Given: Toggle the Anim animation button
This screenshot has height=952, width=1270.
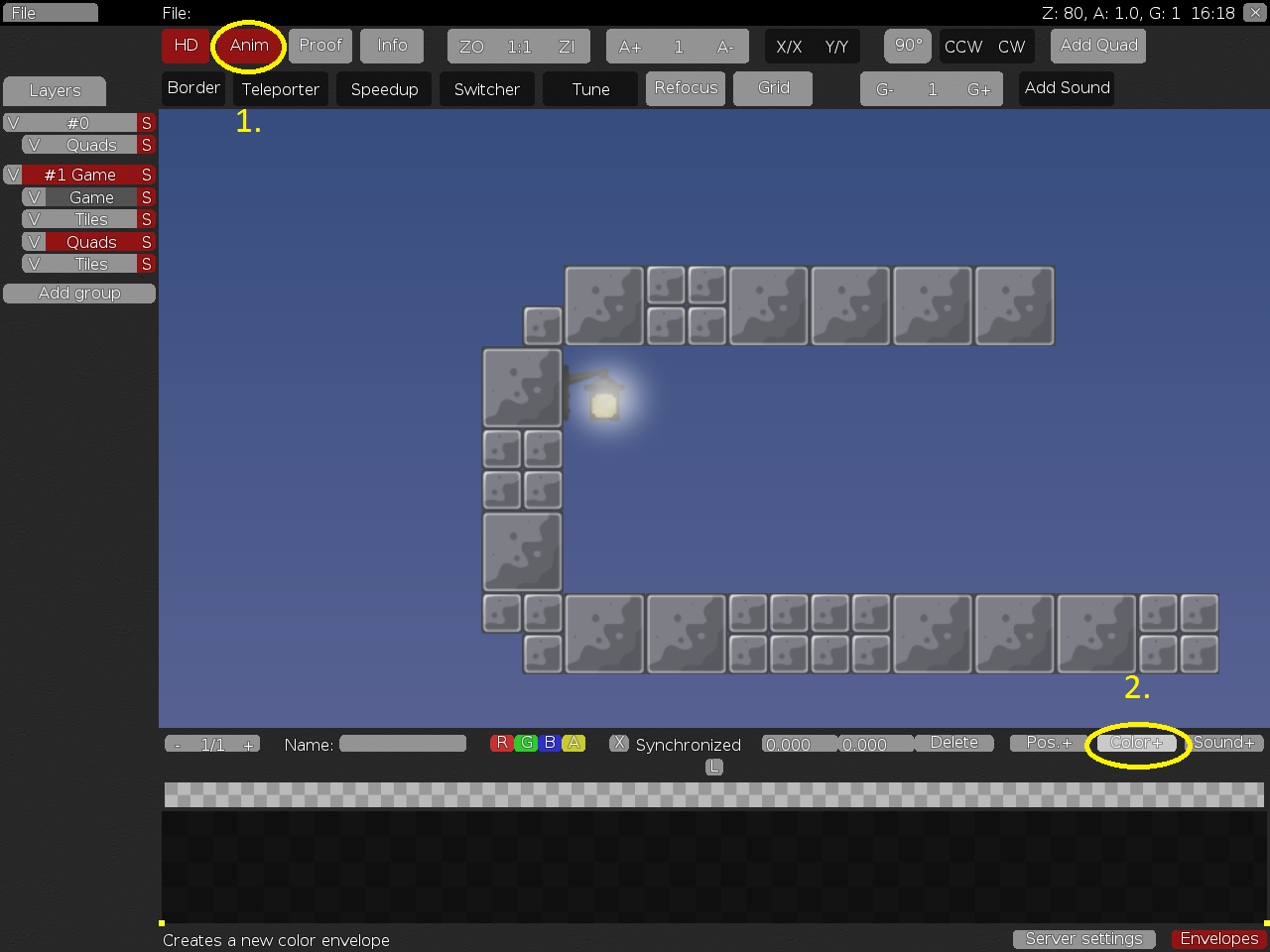Looking at the screenshot, I should [x=249, y=46].
